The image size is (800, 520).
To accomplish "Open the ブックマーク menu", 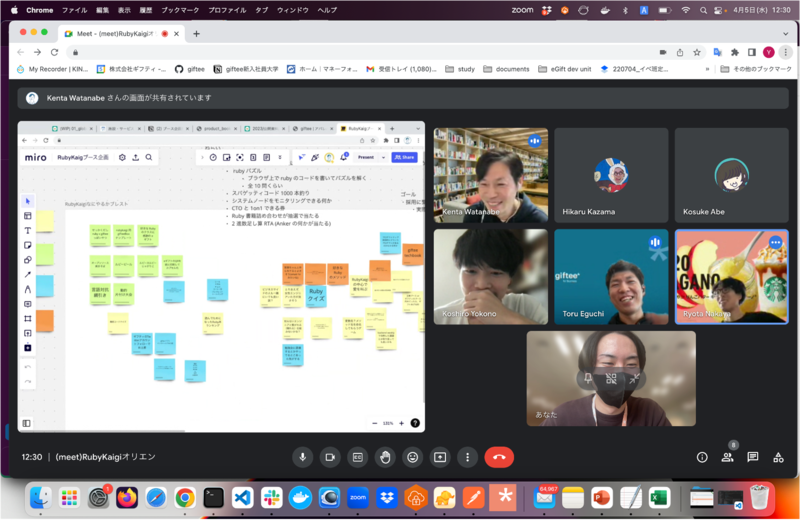I will pyautogui.click(x=180, y=10).
